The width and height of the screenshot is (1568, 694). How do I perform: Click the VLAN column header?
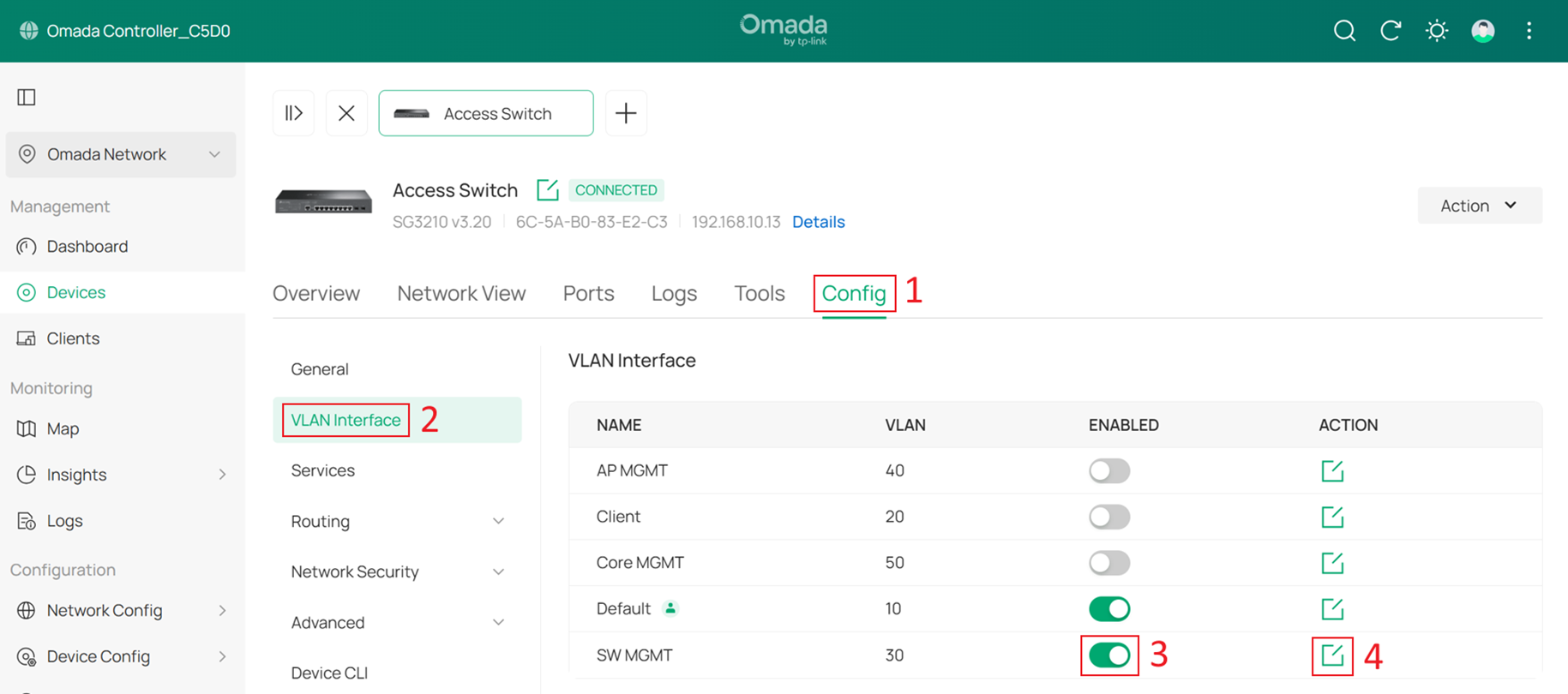click(x=905, y=425)
